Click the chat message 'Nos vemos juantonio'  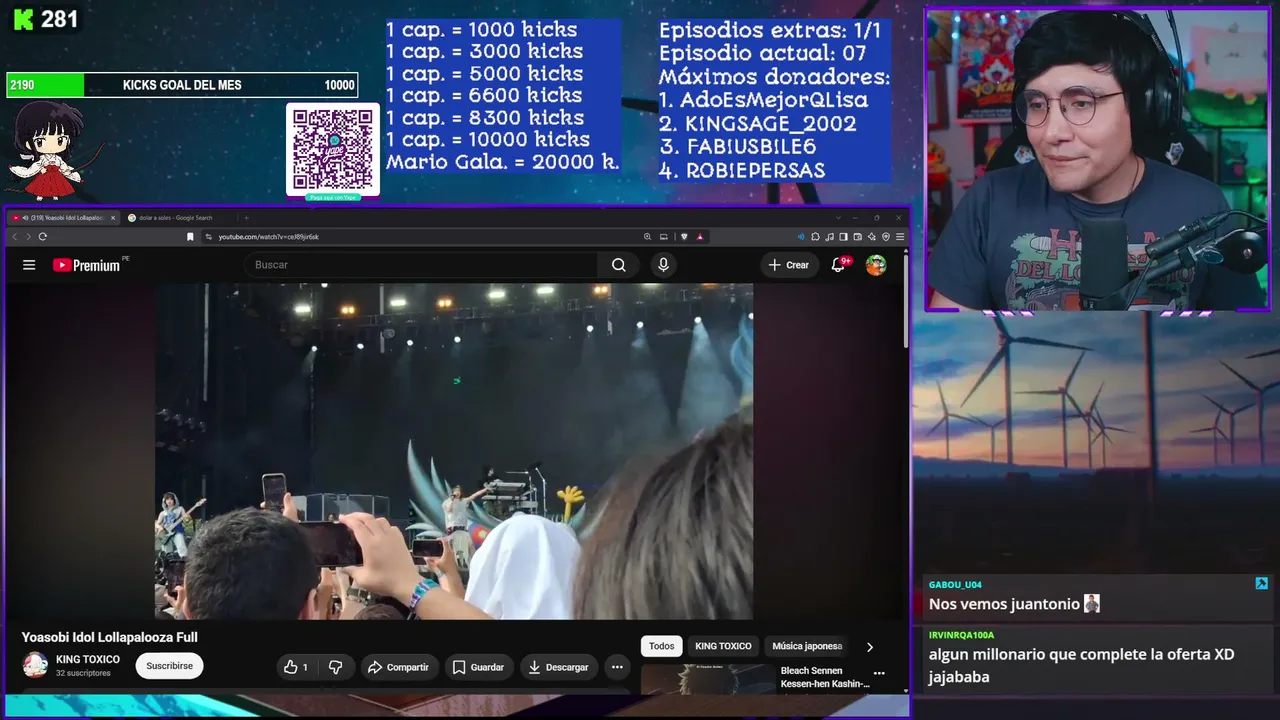tap(1004, 604)
